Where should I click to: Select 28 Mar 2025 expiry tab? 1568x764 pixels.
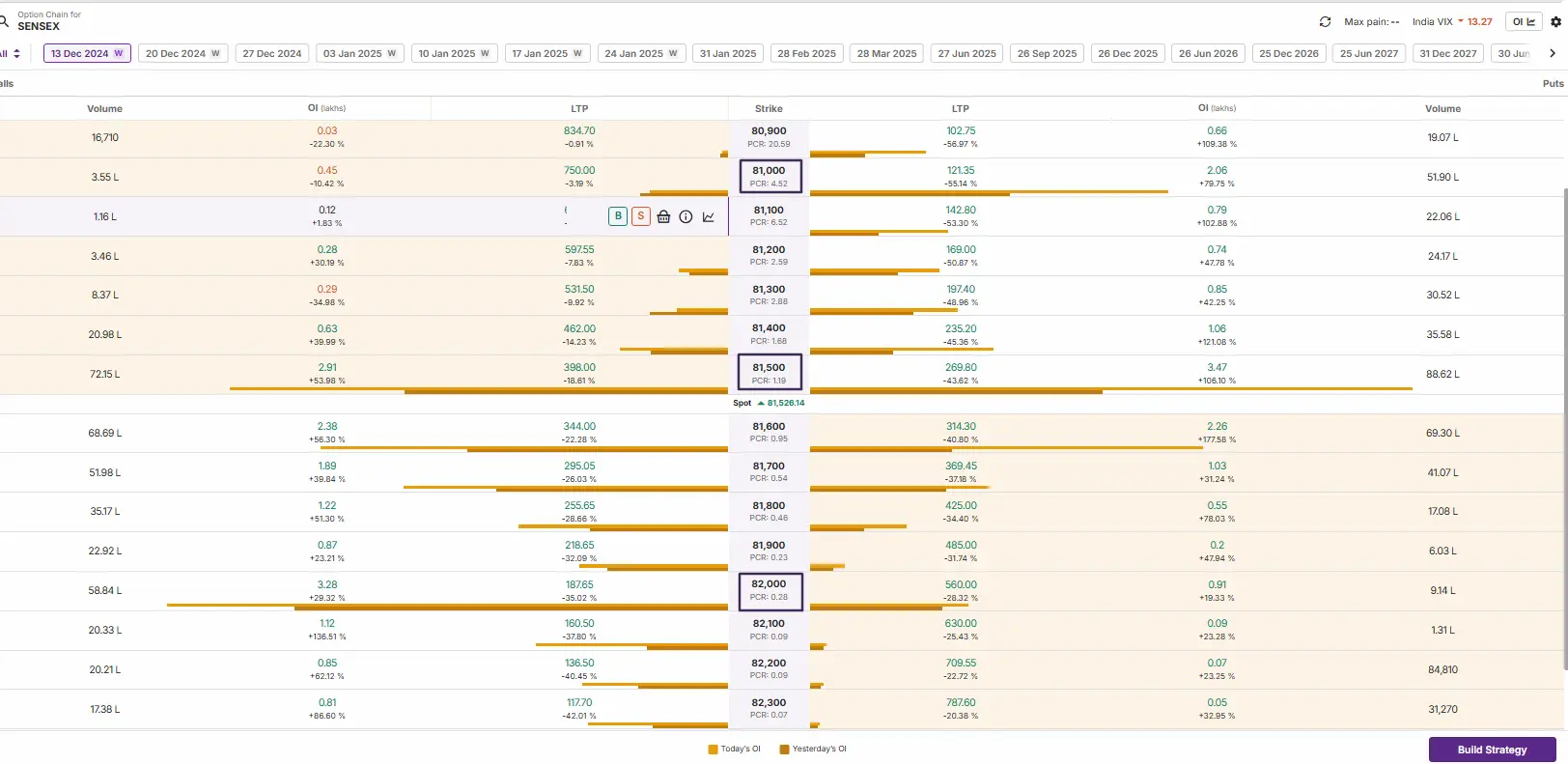pyautogui.click(x=887, y=53)
